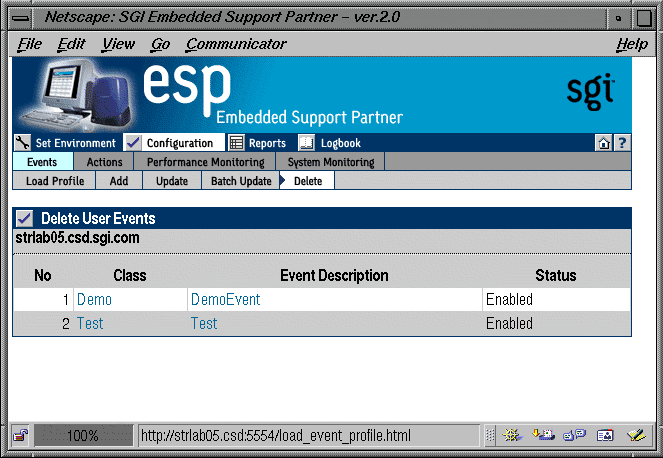Viewport: 663px width, 458px height.
Task: Click the Status column header
Action: coord(556,275)
